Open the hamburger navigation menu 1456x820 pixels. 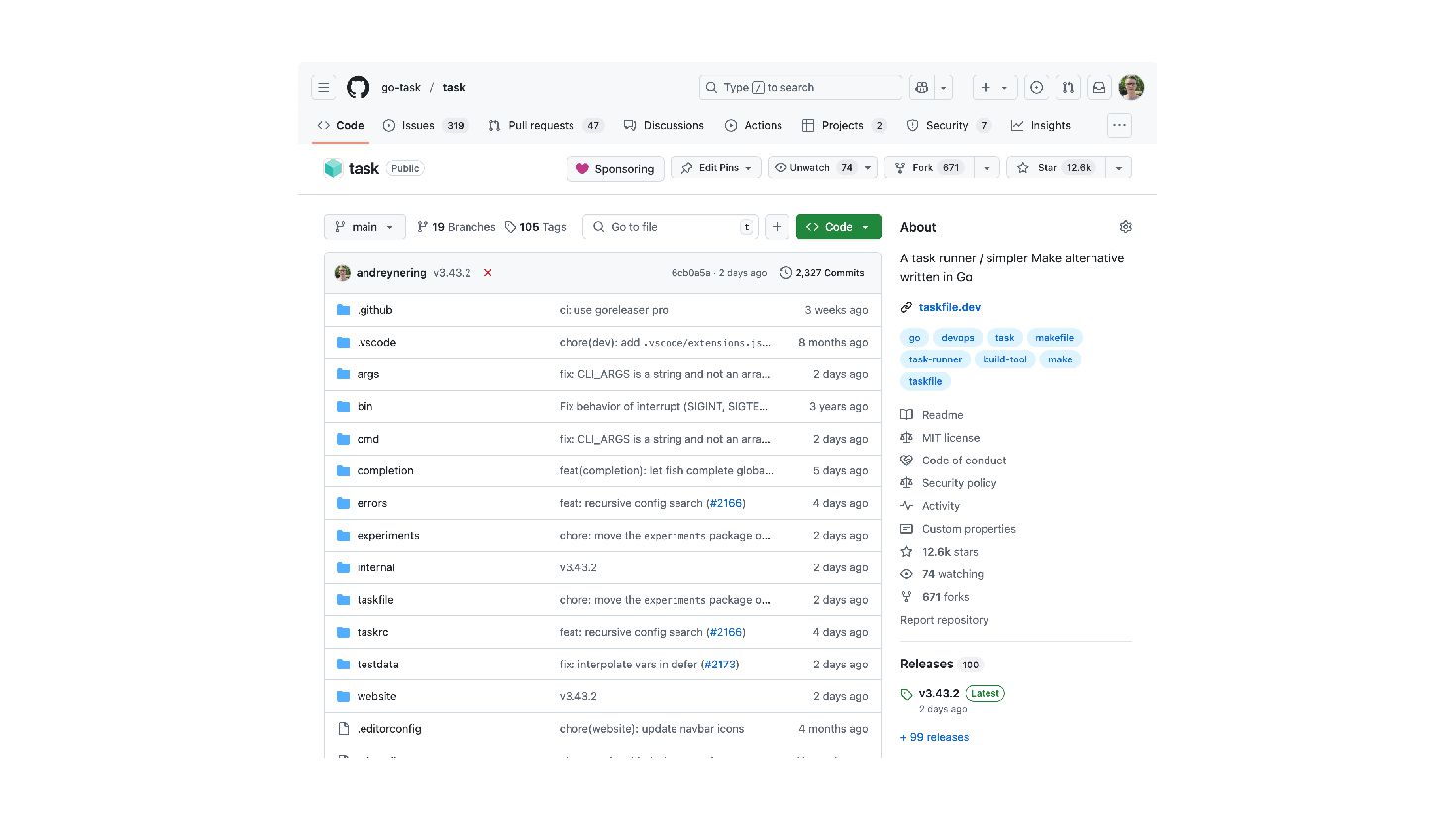(323, 87)
